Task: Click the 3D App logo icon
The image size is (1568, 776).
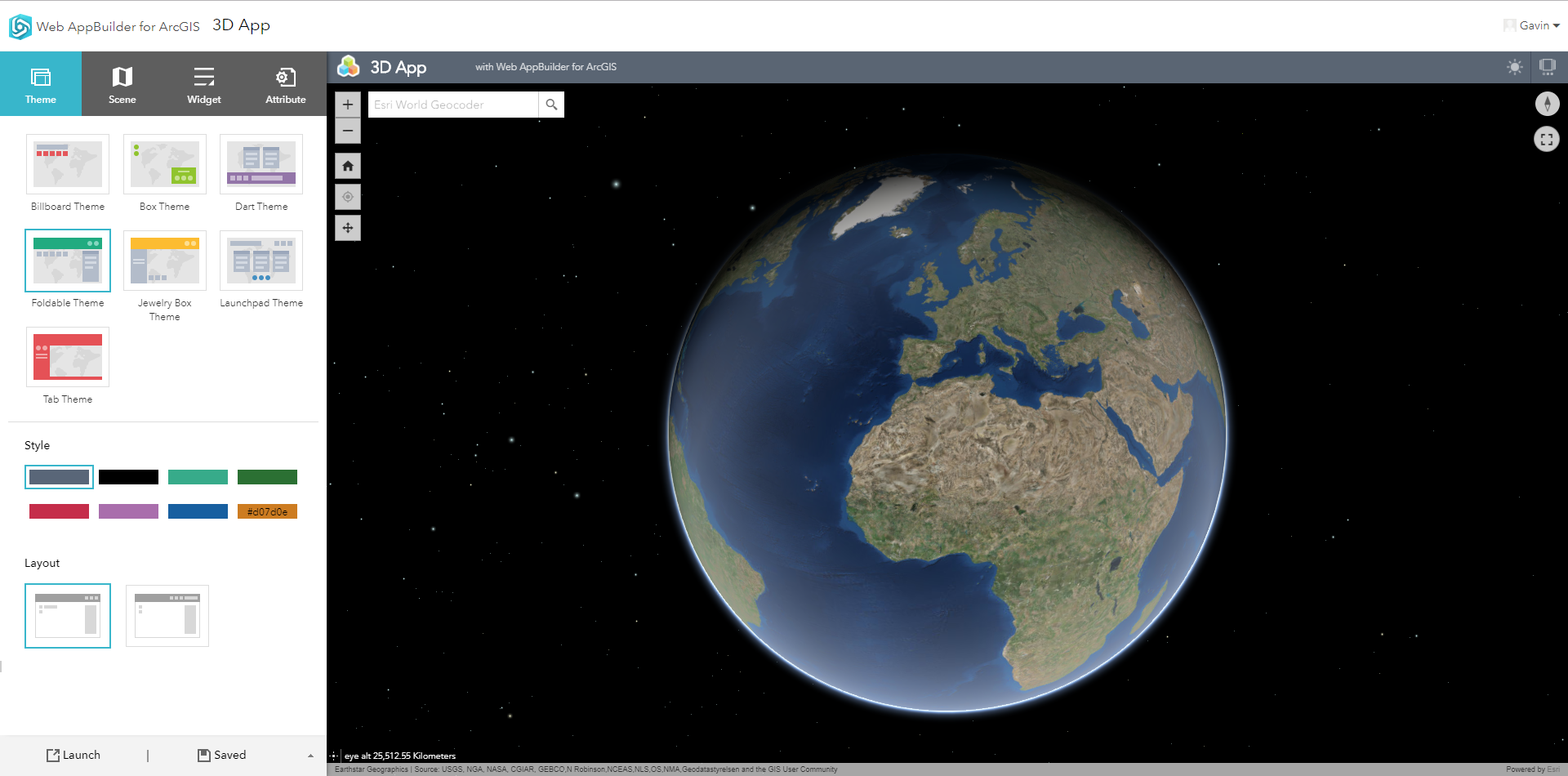Action: tap(349, 66)
